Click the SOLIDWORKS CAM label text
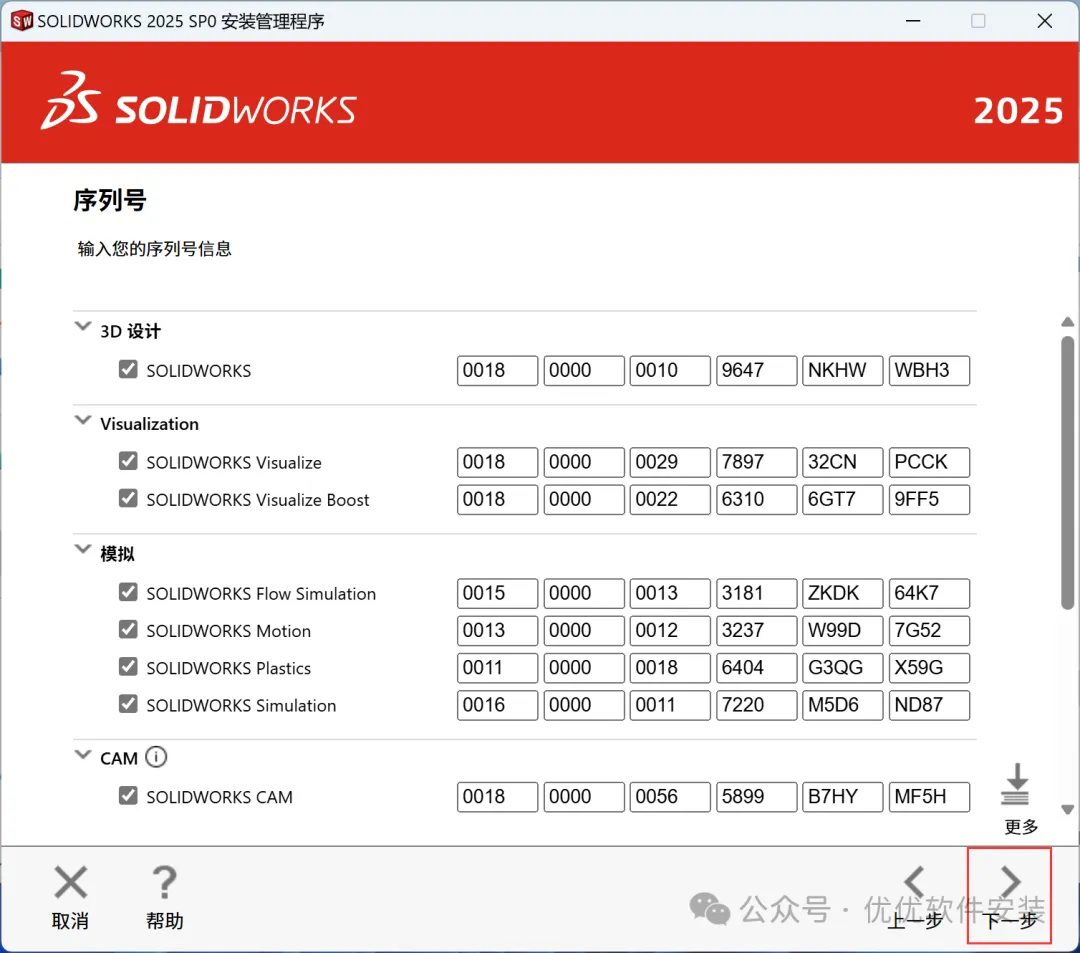Screen dimensions: 1080x953 [x=219, y=797]
